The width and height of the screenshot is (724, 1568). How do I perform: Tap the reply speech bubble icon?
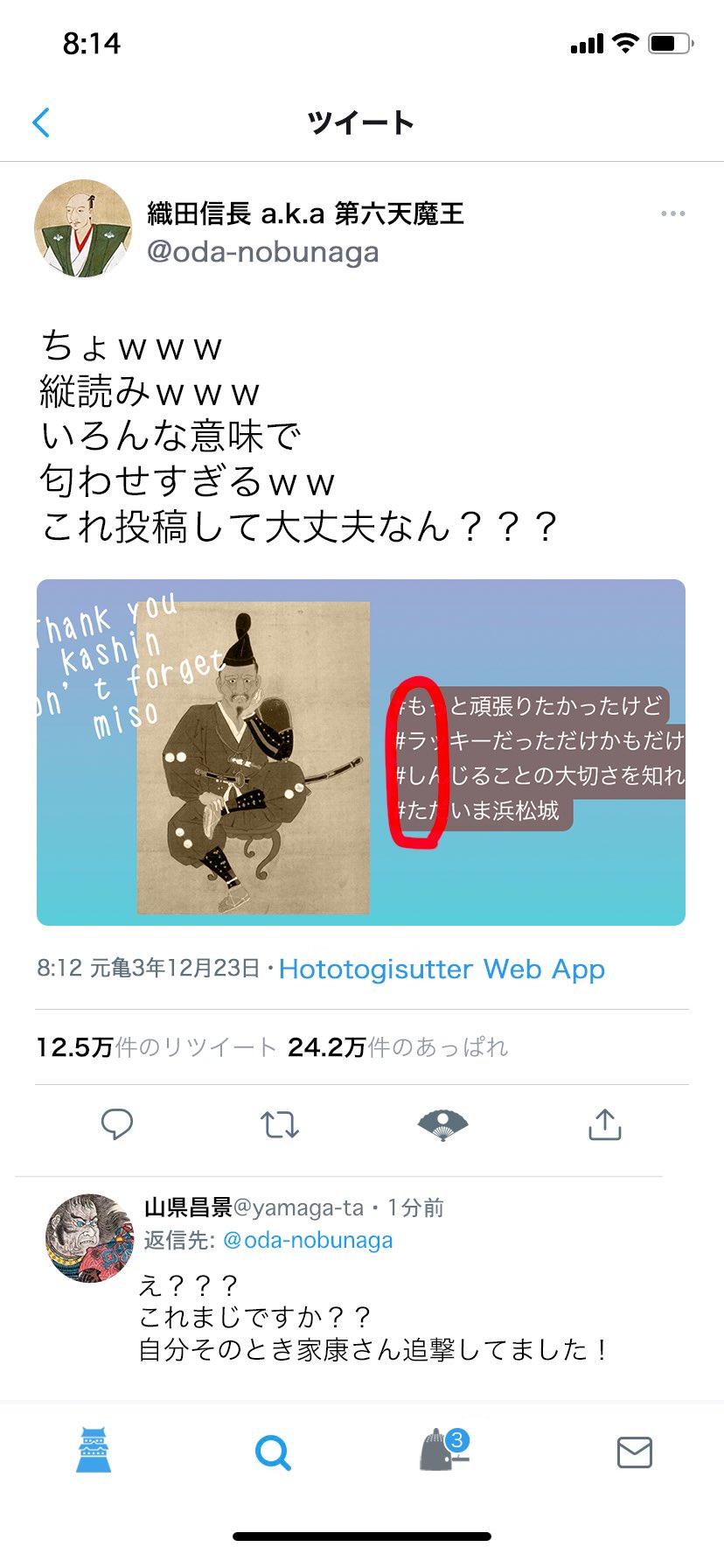(x=117, y=1124)
